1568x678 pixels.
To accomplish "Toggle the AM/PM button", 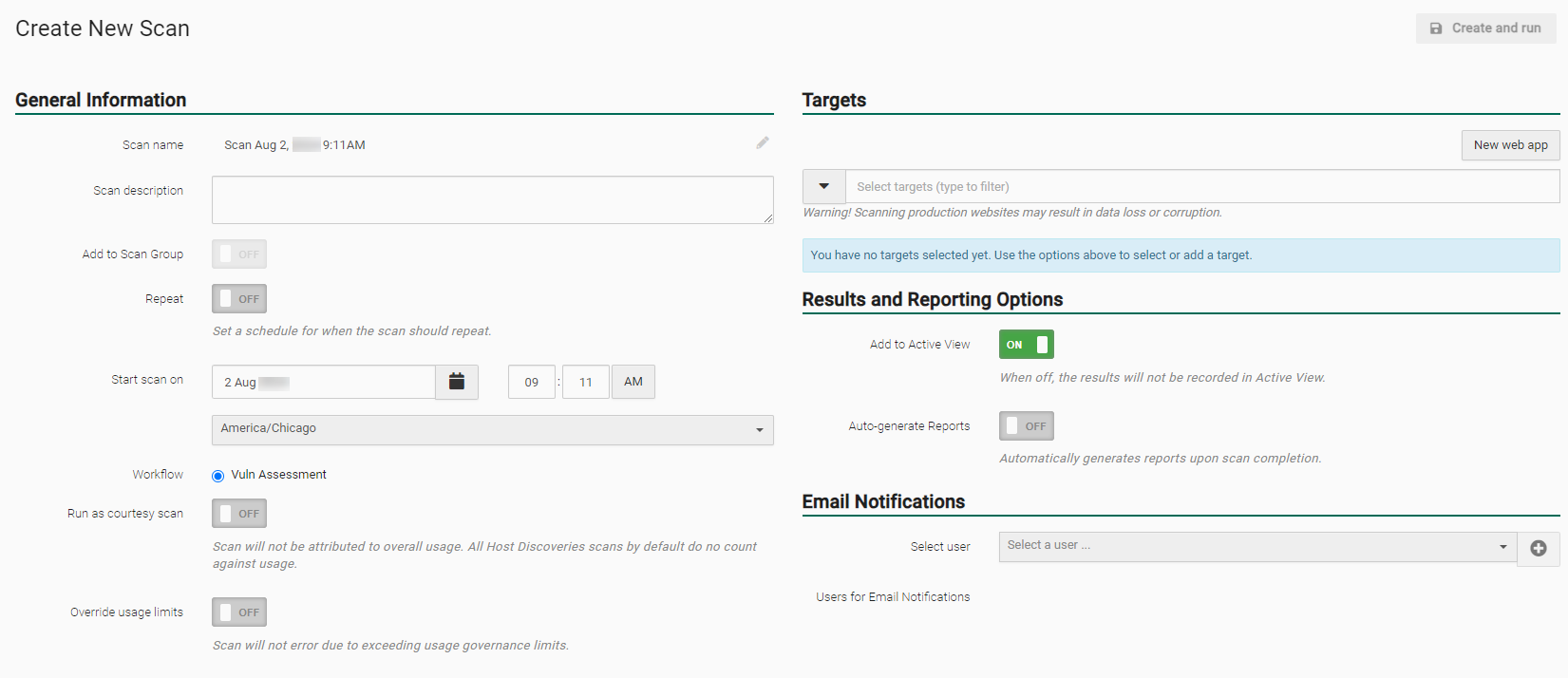I will [633, 382].
